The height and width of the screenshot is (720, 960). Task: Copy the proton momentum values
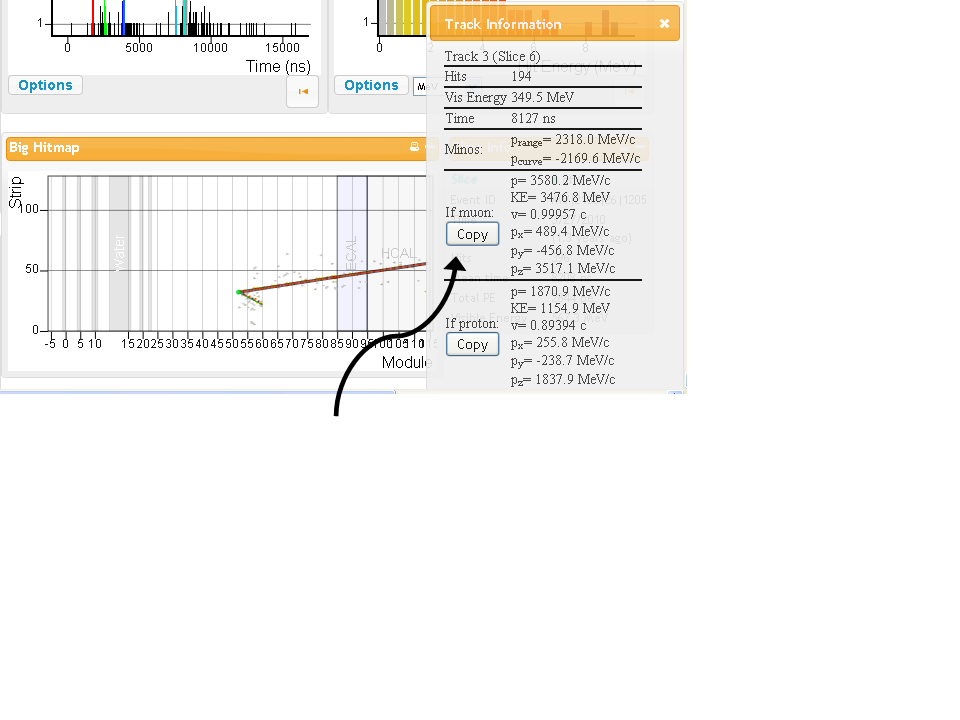472,344
